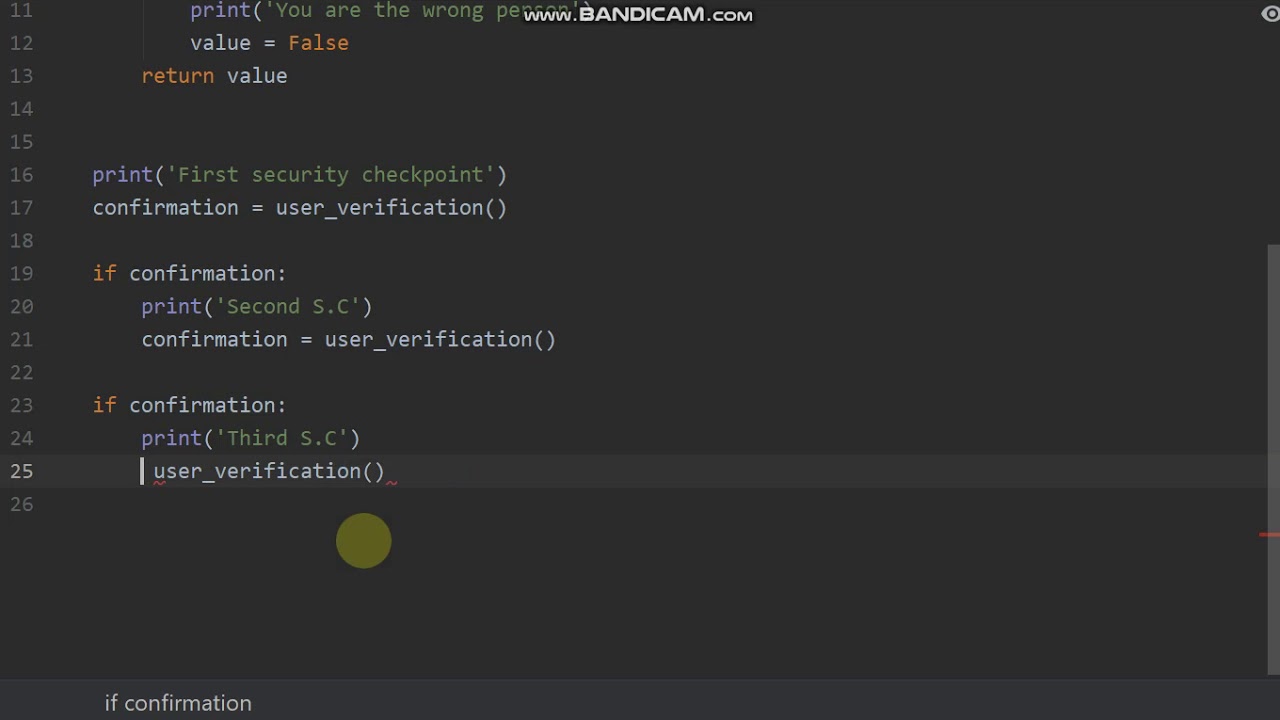
Task: Click 'user_verification()' call on line 17
Action: pyautogui.click(x=391, y=208)
